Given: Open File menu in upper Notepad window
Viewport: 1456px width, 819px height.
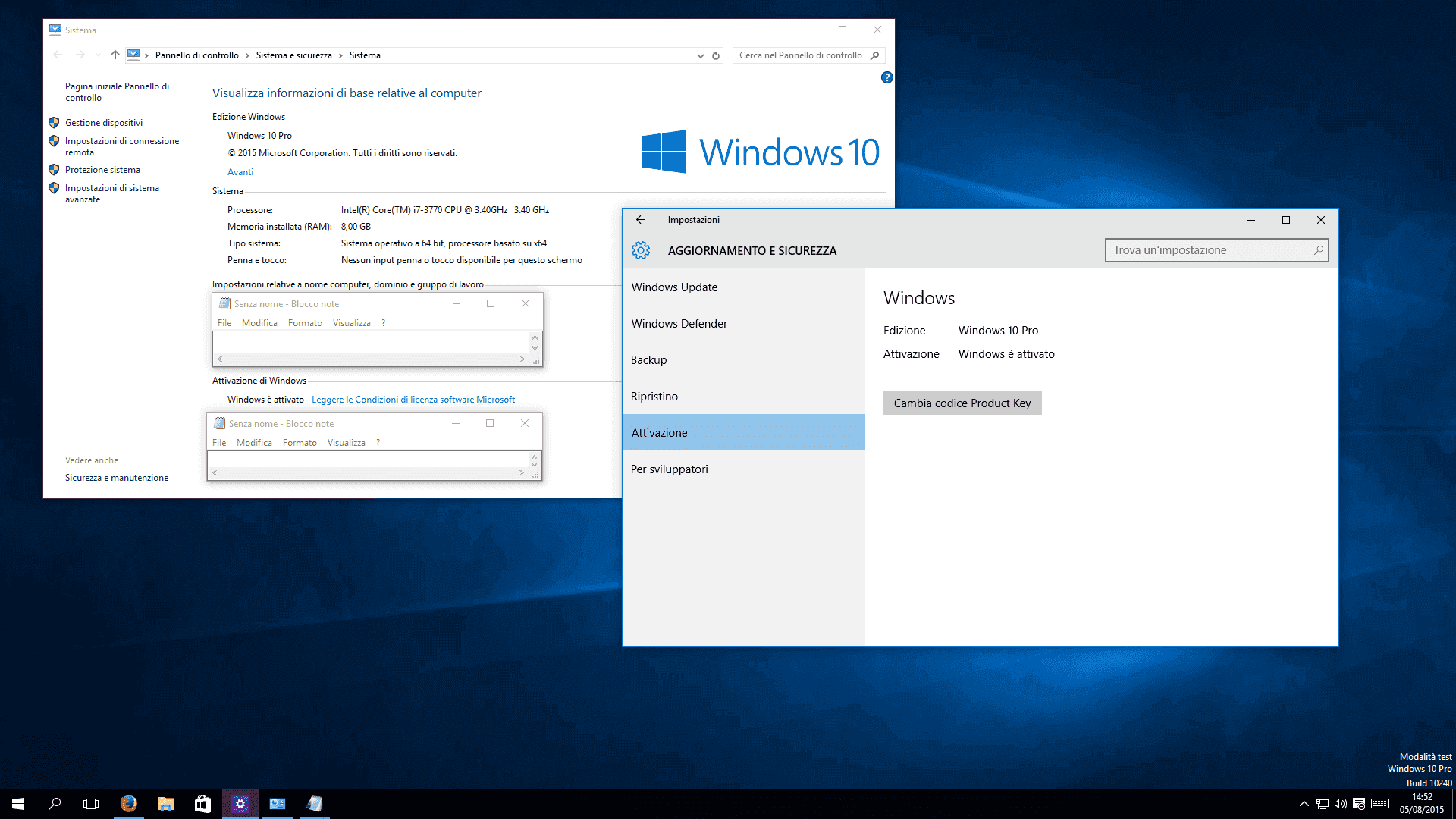Looking at the screenshot, I should (224, 323).
